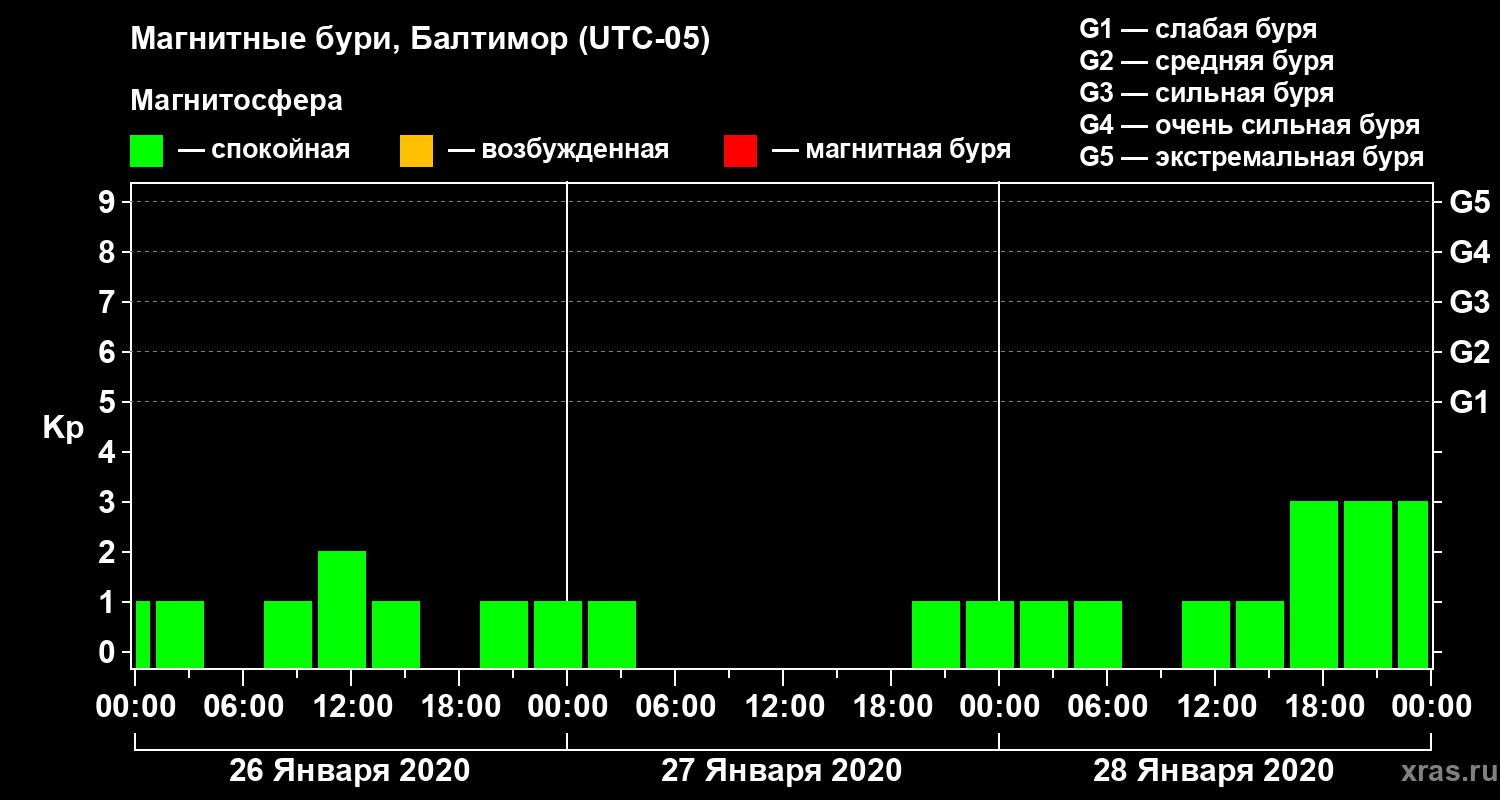The width and height of the screenshot is (1500, 800).
Task: Click the '— спокойная' legend label
Action: pos(264,151)
